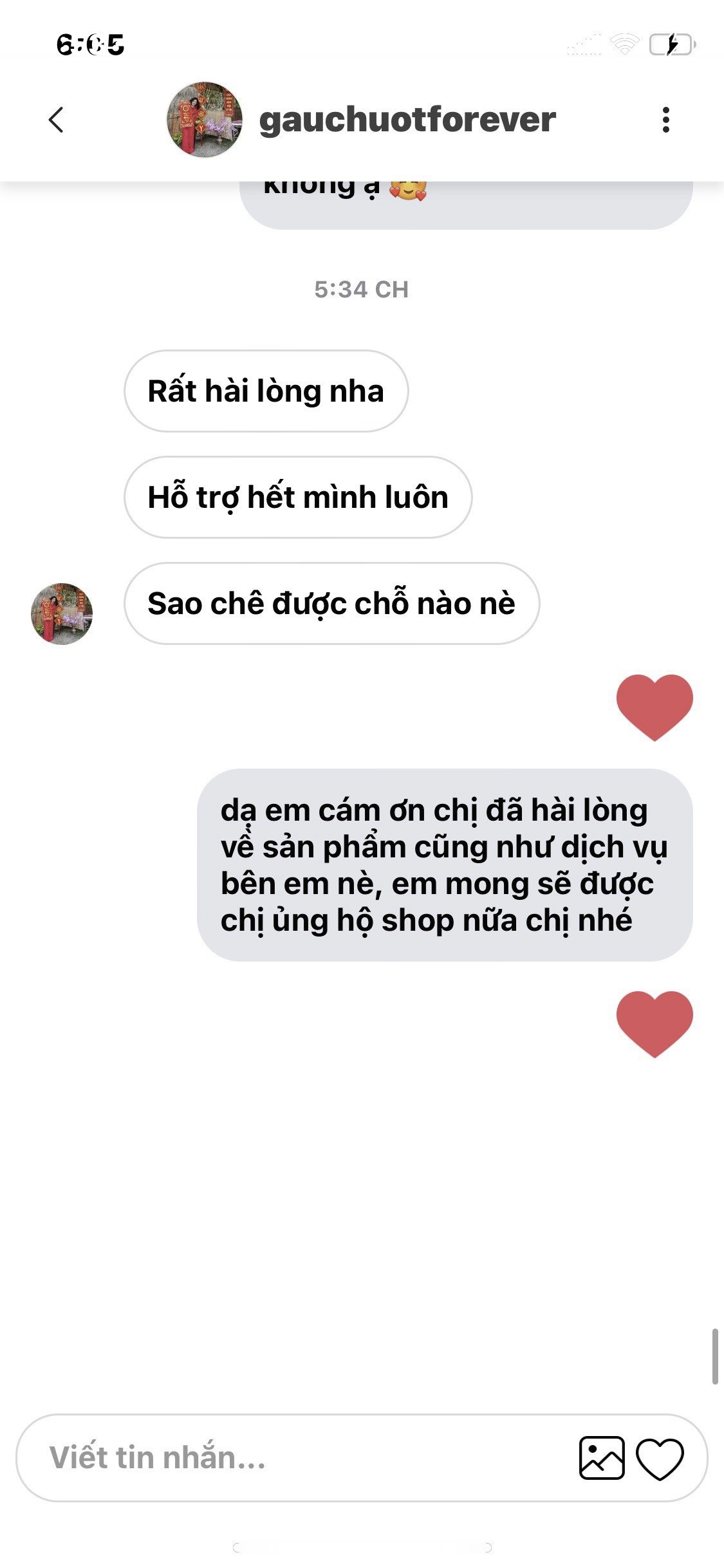Tap the clock in the status bar
Screen dimensions: 724x1568
coord(90,44)
